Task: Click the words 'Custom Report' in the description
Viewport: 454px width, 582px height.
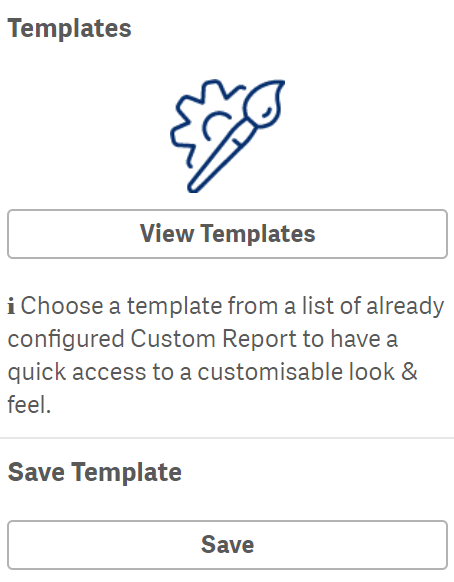Action: coord(213,339)
